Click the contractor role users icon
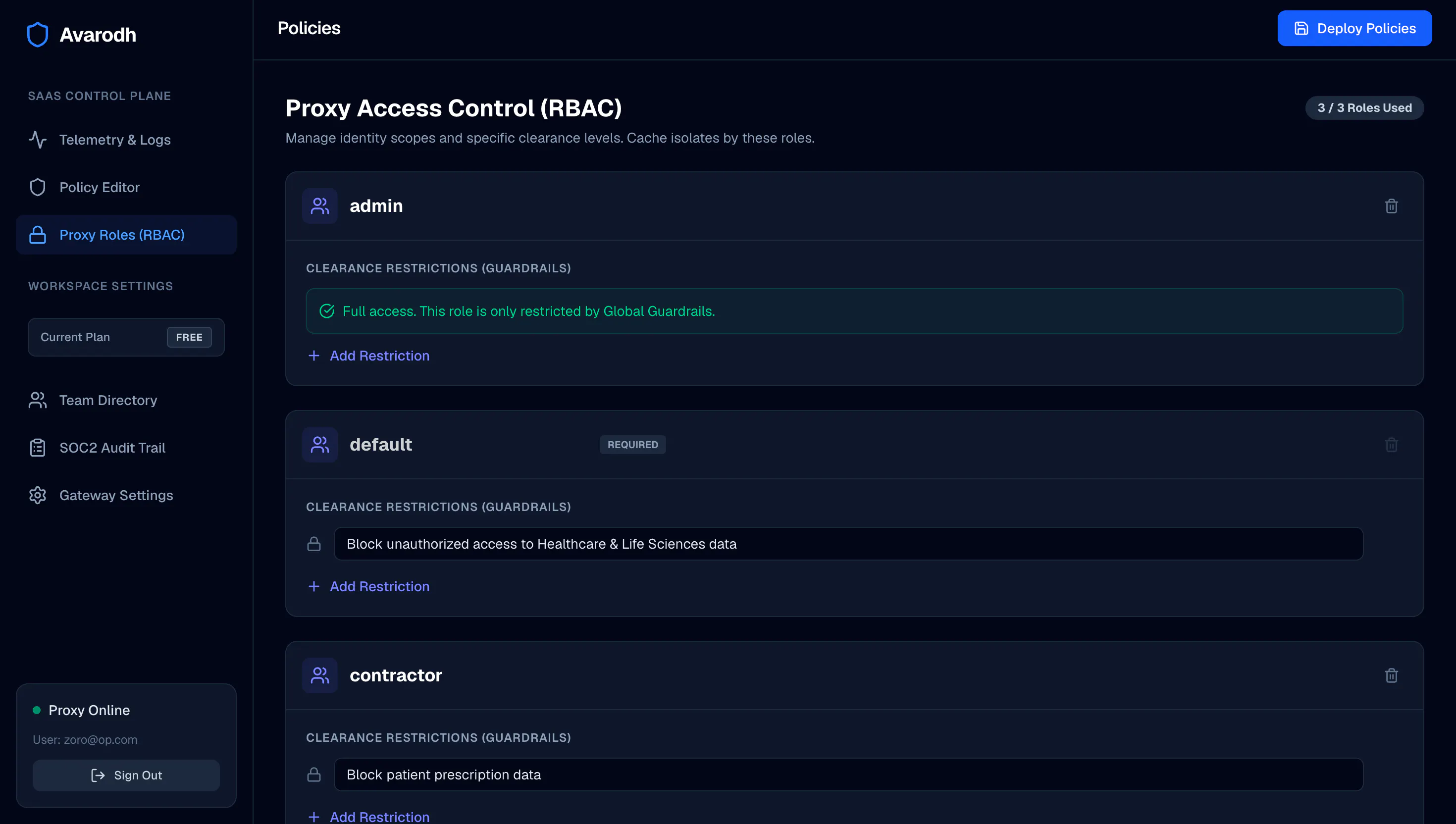Viewport: 1456px width, 824px height. 320,675
